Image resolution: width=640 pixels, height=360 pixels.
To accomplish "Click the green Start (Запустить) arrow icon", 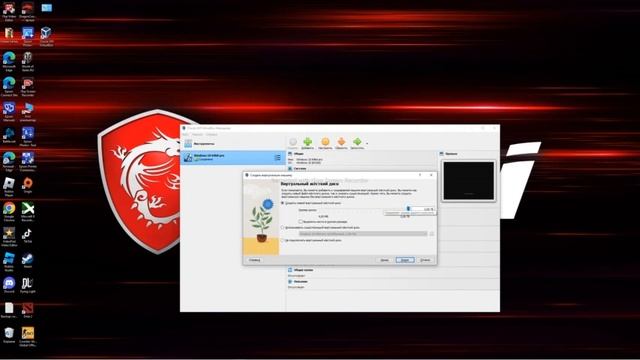I will pyautogui.click(x=357, y=142).
